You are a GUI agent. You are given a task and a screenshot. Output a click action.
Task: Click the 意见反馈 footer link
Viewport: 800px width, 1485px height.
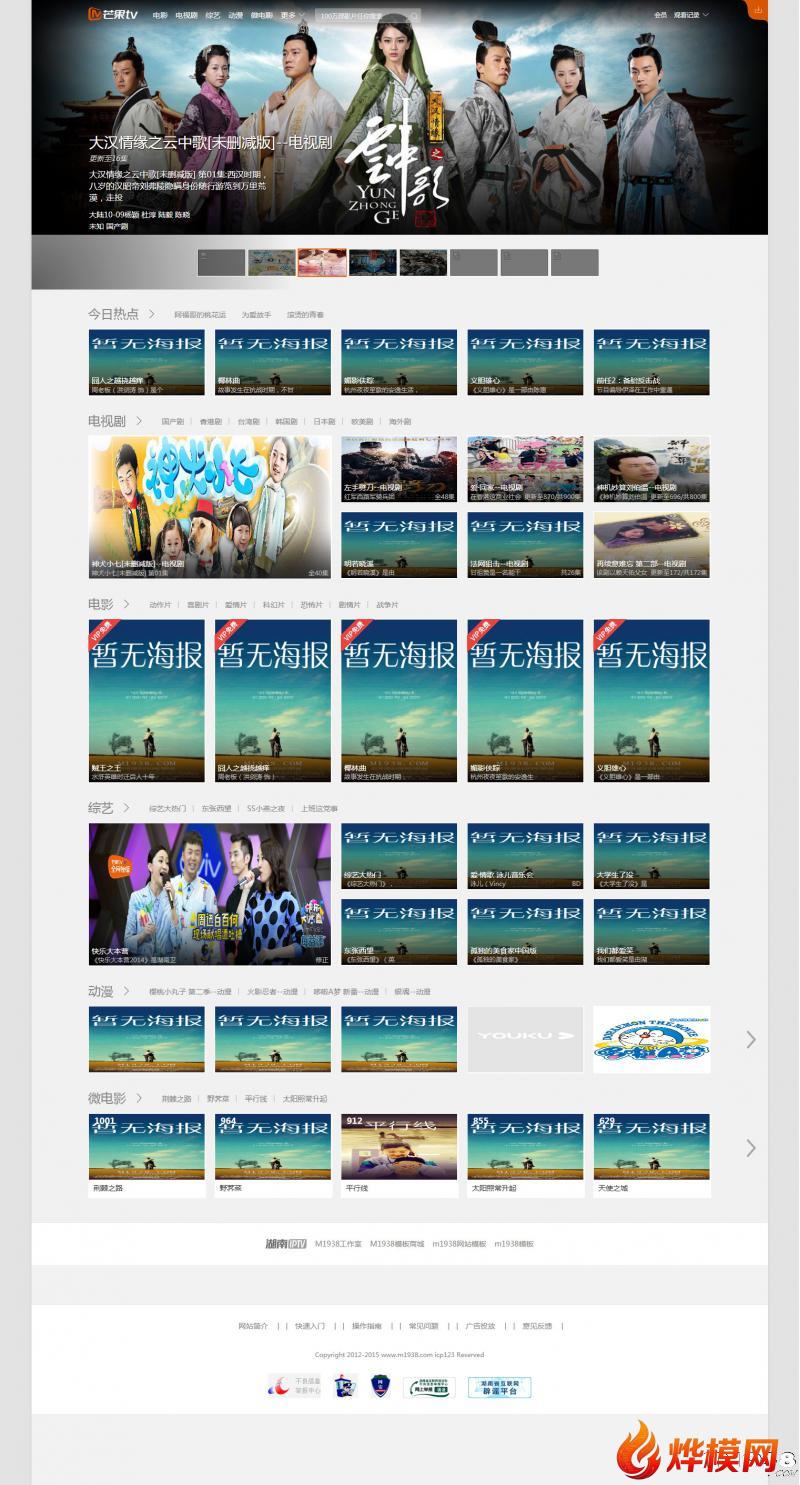coord(537,1326)
